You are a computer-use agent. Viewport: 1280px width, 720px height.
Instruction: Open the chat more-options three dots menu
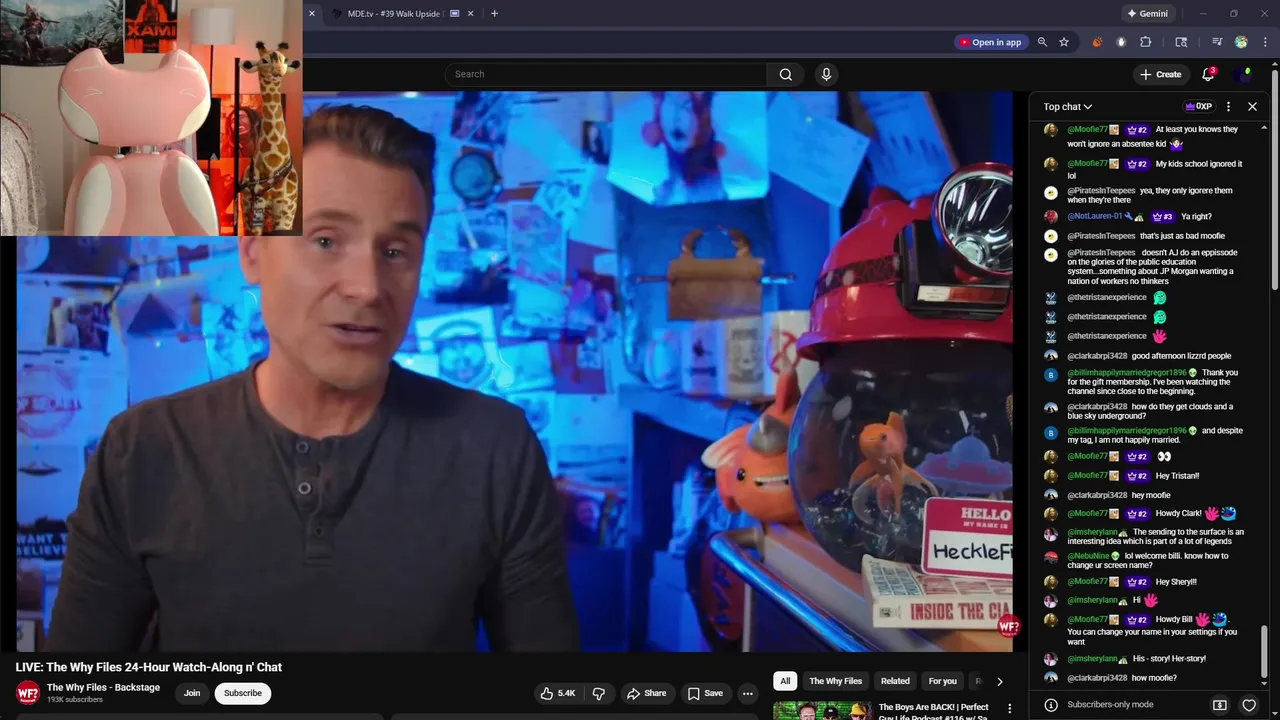click(1228, 106)
